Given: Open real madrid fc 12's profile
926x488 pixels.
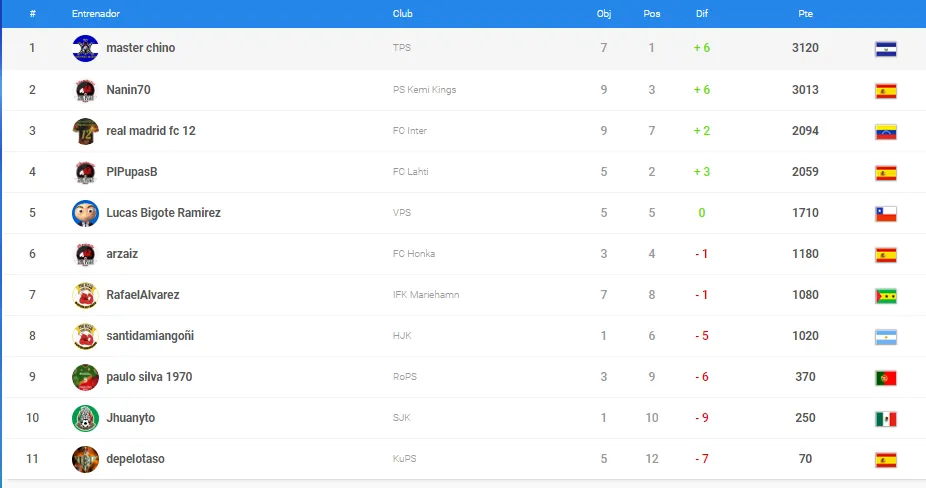Looking at the screenshot, I should pos(151,131).
